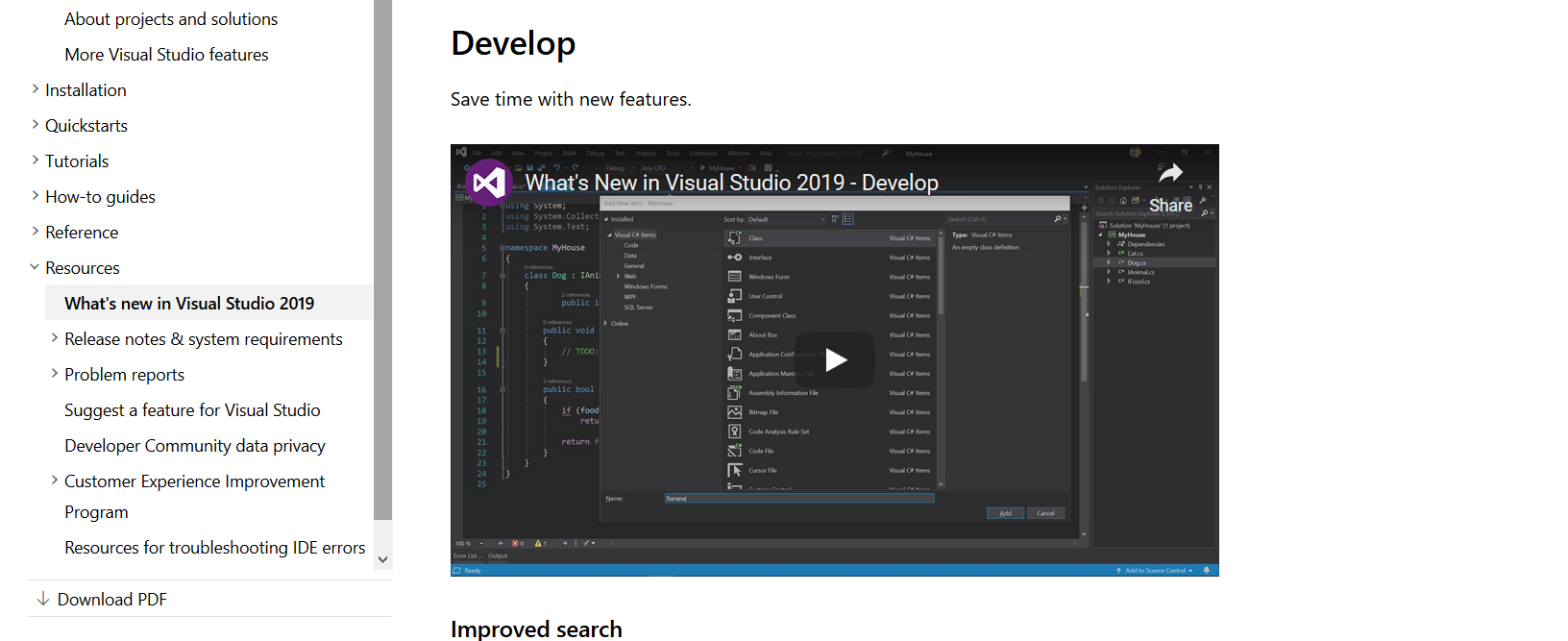Expand Customer Experience Improvement Program

pyautogui.click(x=55, y=481)
